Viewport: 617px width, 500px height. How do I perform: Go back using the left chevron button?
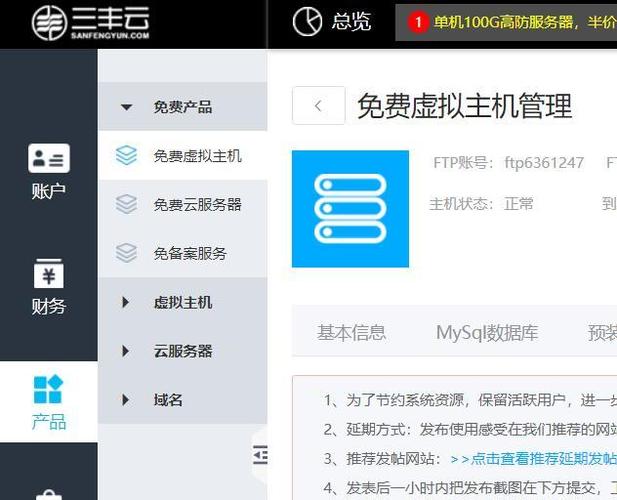[319, 105]
